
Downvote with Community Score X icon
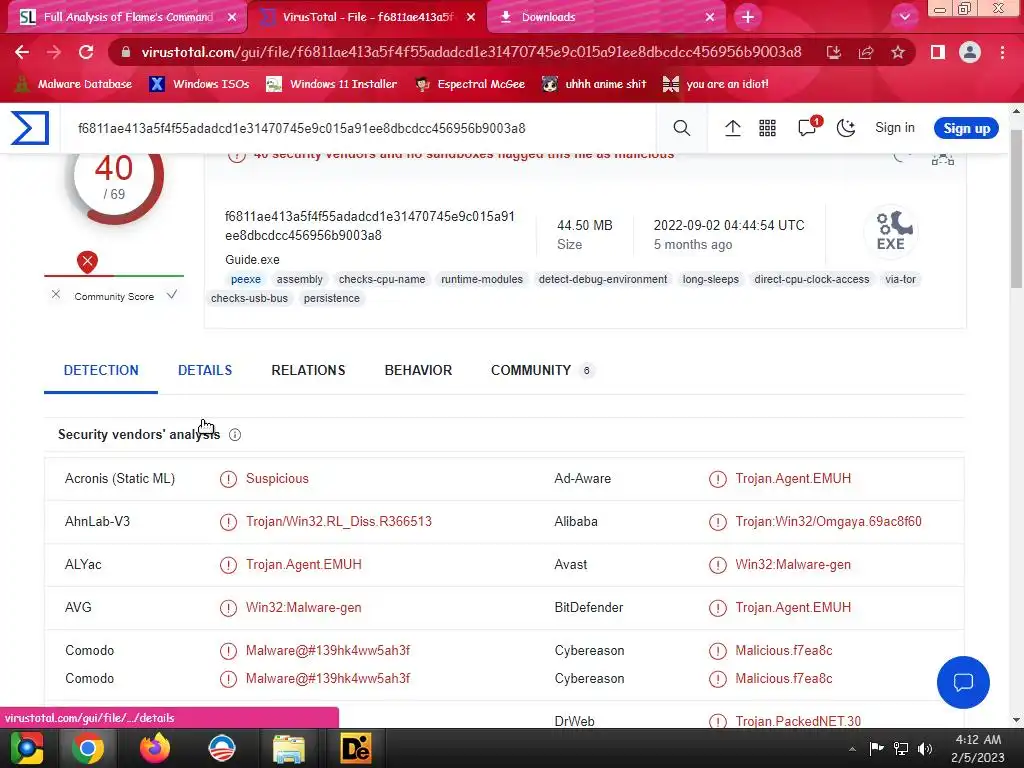[56, 295]
